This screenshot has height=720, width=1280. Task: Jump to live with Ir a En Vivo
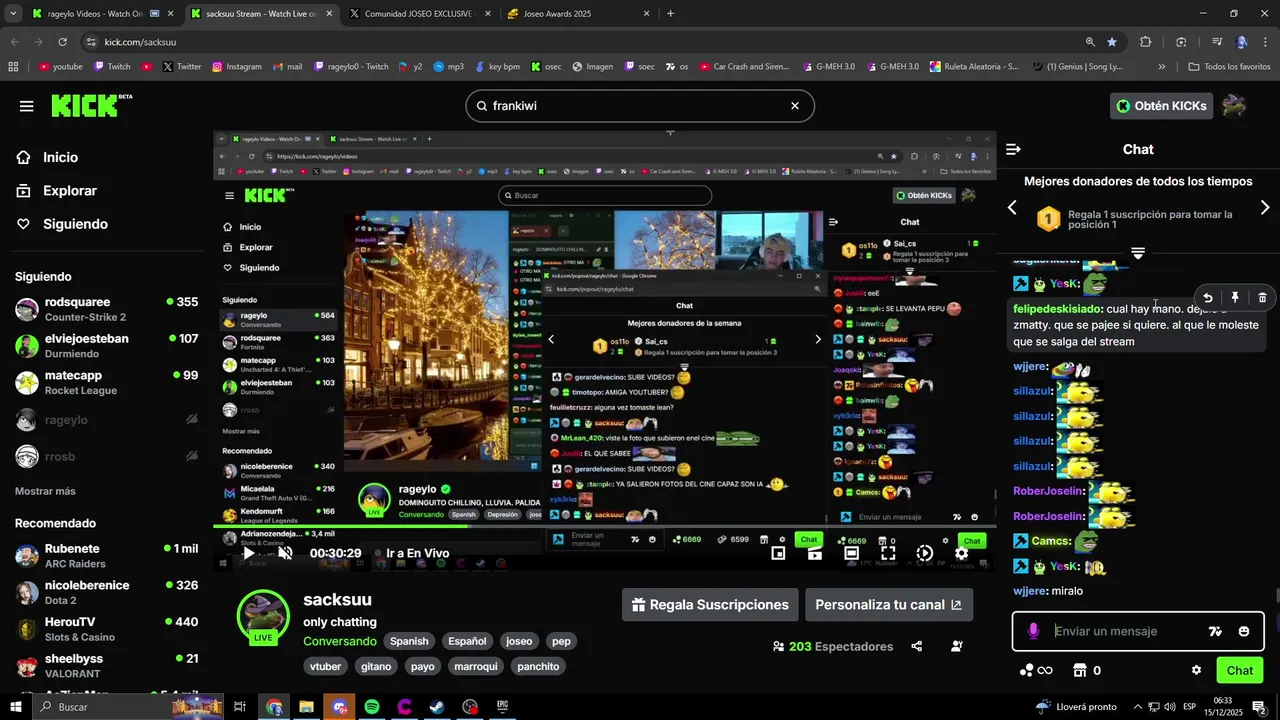coord(411,553)
